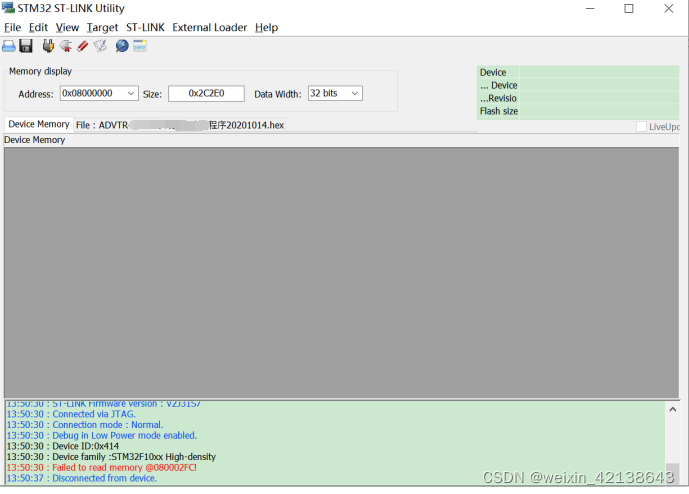Screen dimensions: 689x494
Task: Disconnect from target using the red-x plug icon
Action: pyautogui.click(x=66, y=46)
